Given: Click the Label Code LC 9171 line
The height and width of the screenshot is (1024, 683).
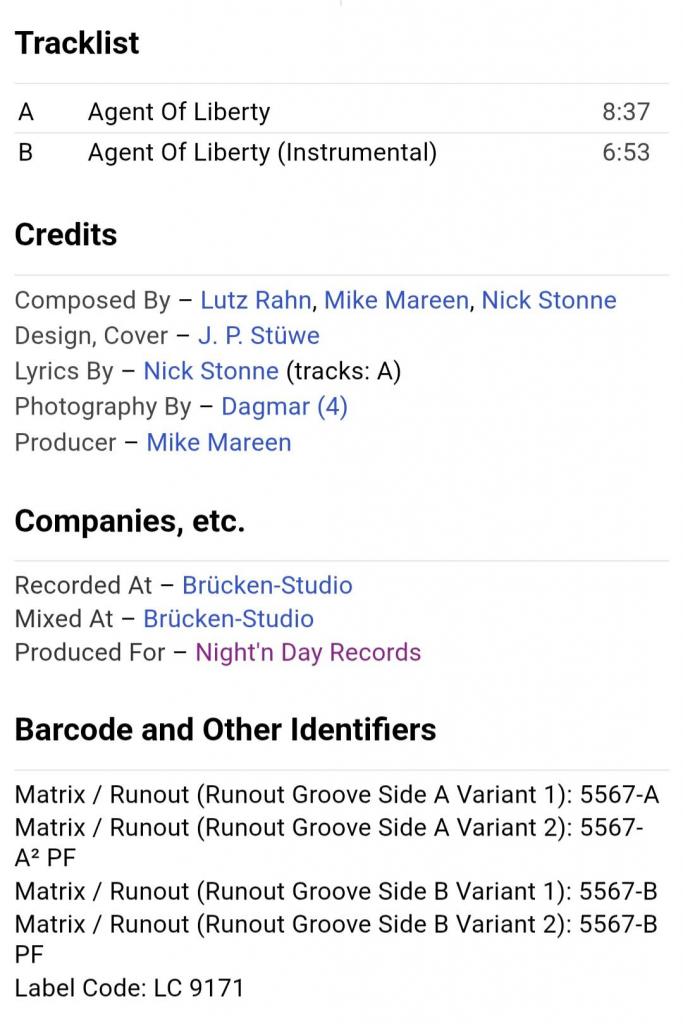Looking at the screenshot, I should tap(129, 989).
